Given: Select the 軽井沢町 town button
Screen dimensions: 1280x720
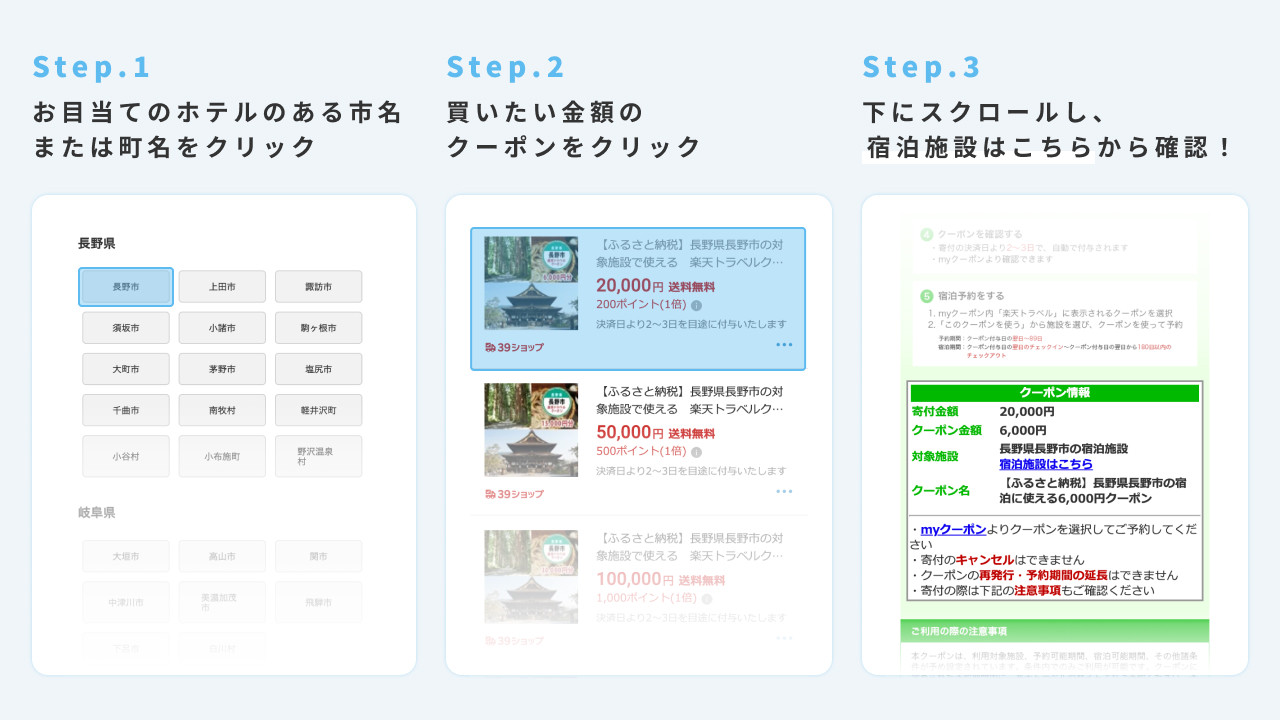Looking at the screenshot, I should click(317, 409).
